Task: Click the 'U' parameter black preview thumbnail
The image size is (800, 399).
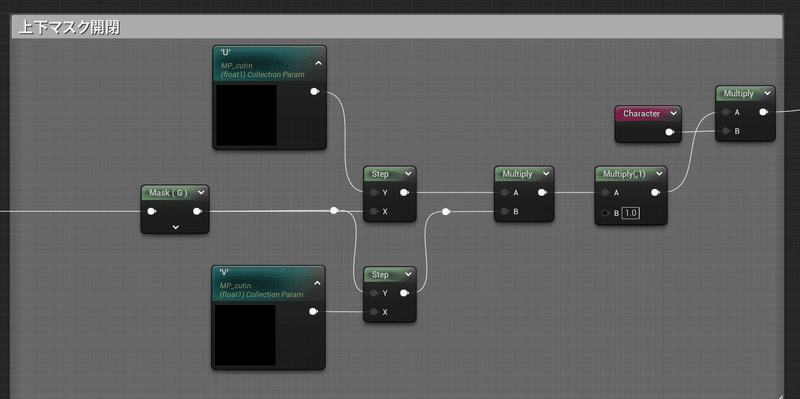Action: click(x=246, y=115)
